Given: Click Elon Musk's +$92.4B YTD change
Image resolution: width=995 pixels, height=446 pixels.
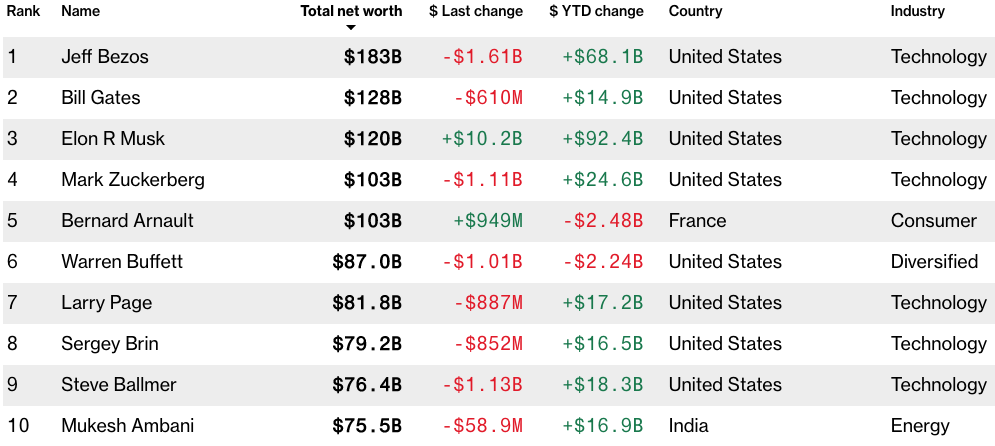Looking at the screenshot, I should (x=602, y=139).
